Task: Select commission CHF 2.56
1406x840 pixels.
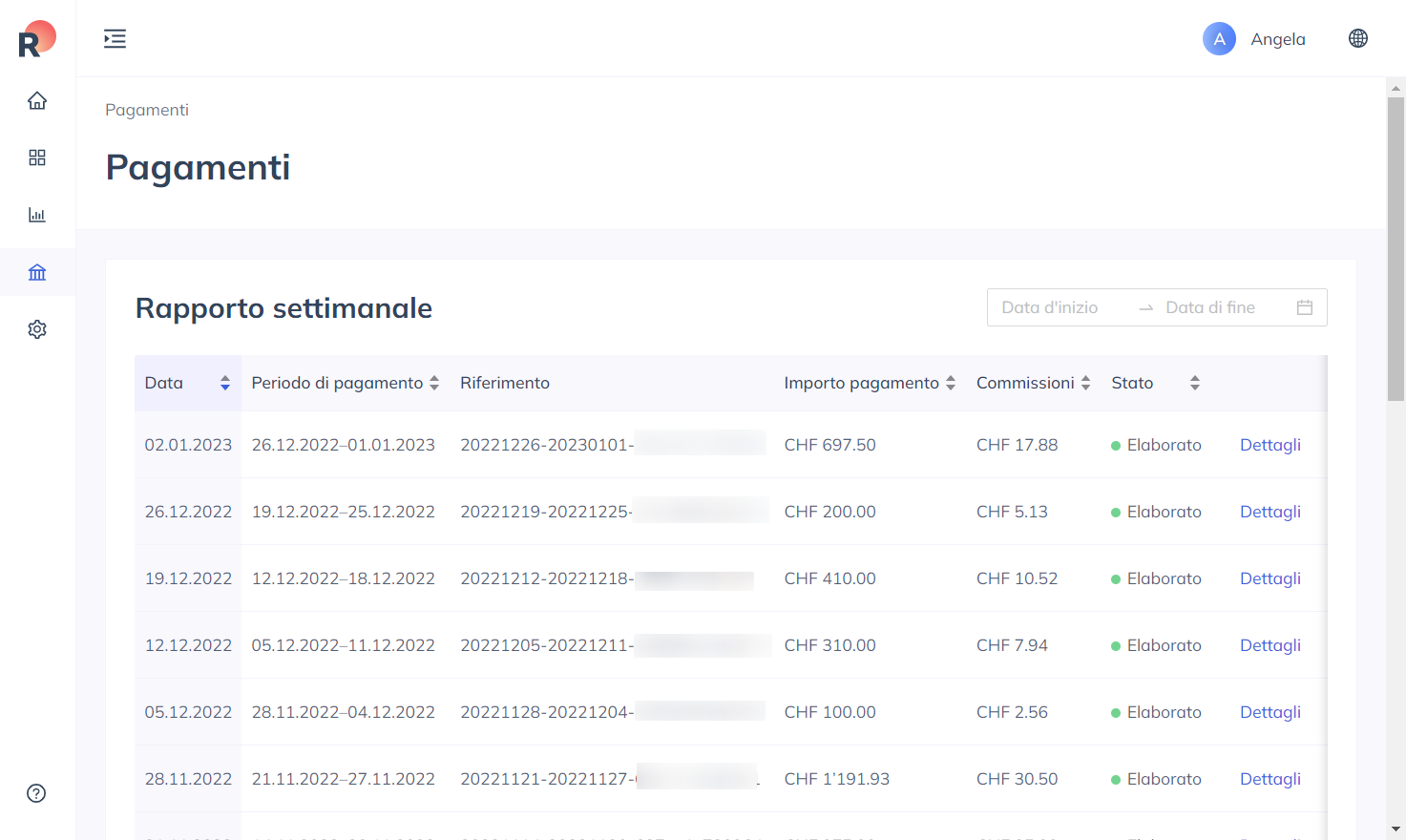Action: tap(1012, 712)
